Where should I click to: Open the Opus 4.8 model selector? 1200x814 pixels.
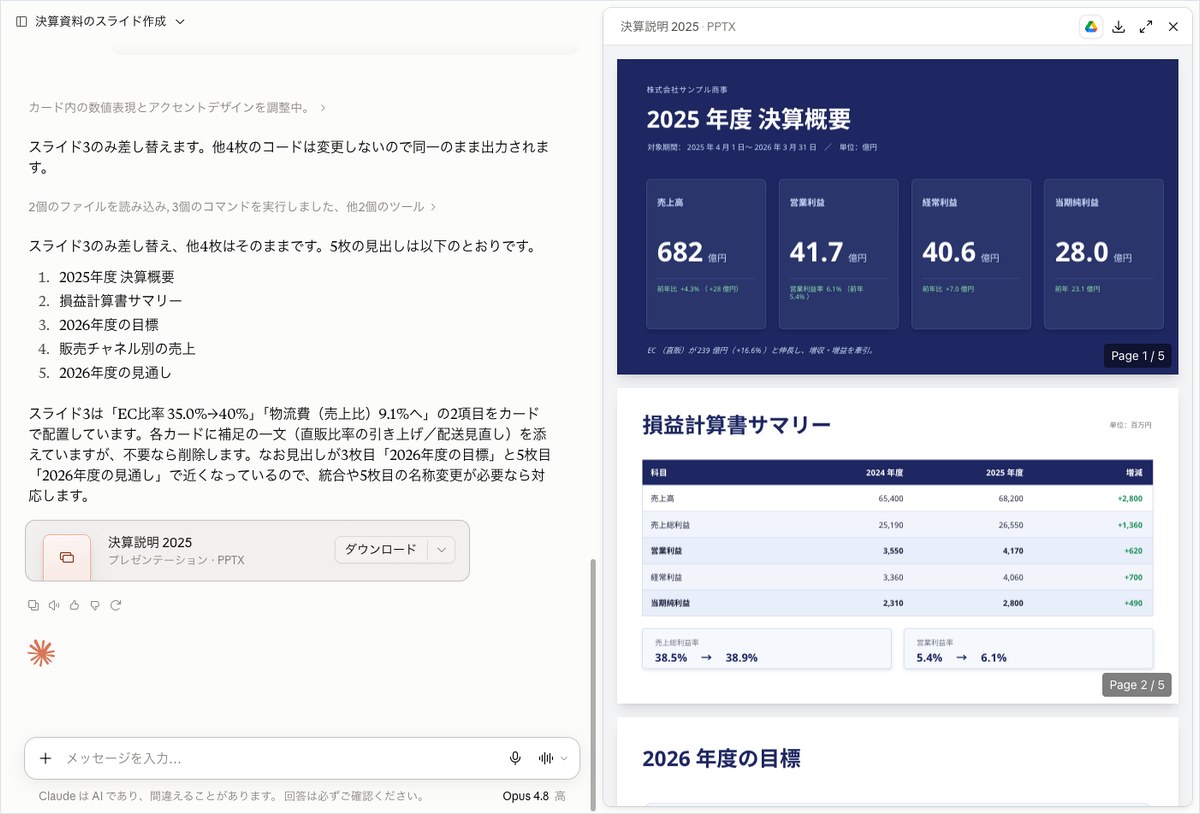[x=534, y=796]
